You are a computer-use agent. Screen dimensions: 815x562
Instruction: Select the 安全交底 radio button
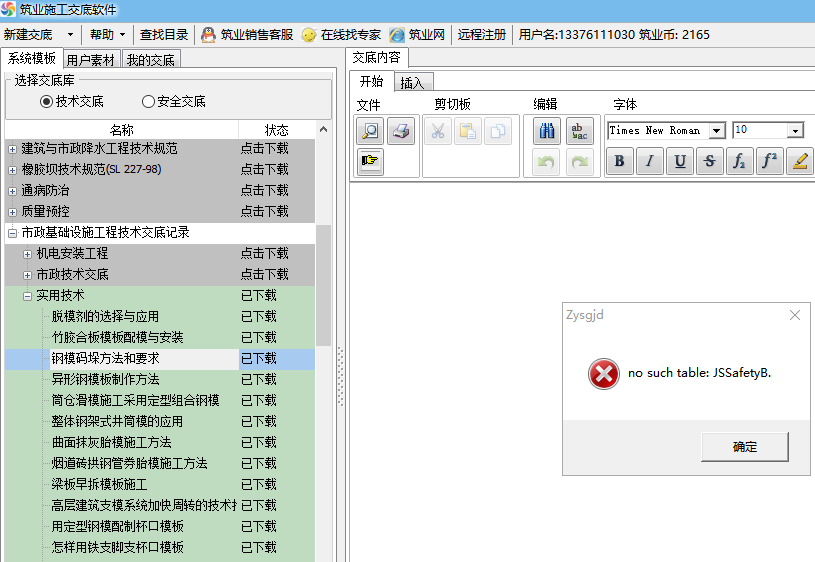149,101
